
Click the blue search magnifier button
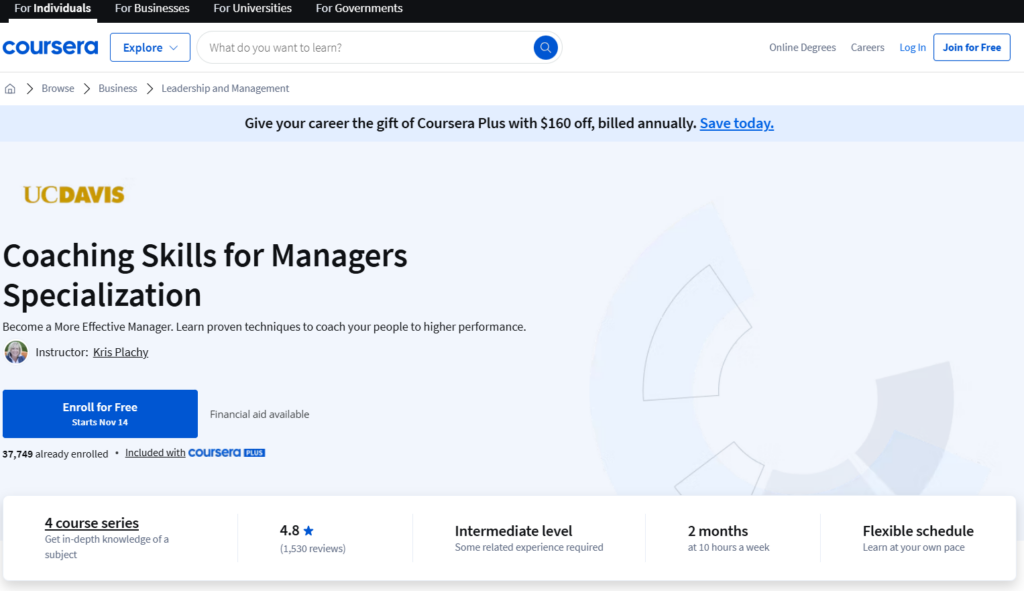545,48
